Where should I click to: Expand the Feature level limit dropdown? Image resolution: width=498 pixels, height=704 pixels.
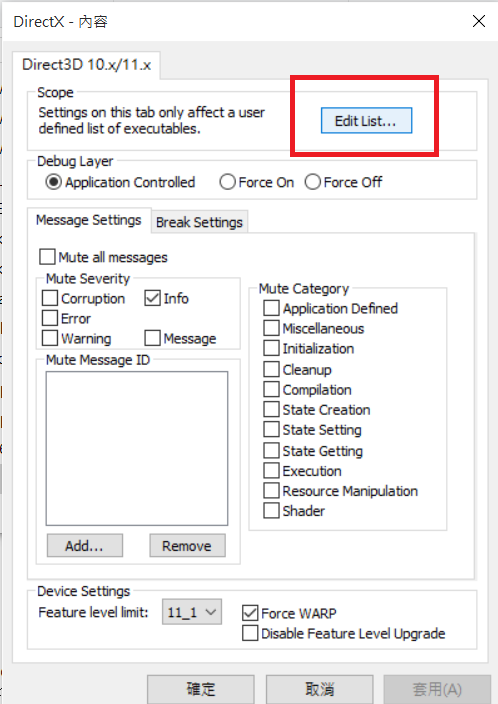tap(192, 612)
